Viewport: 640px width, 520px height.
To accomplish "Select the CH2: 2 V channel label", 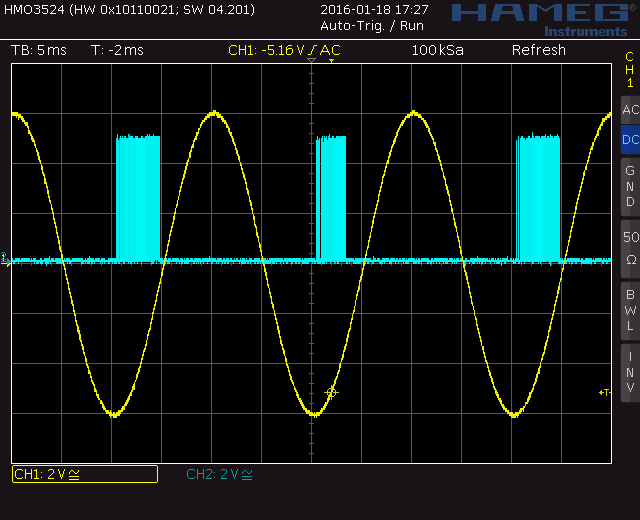I will pyautogui.click(x=219, y=474).
